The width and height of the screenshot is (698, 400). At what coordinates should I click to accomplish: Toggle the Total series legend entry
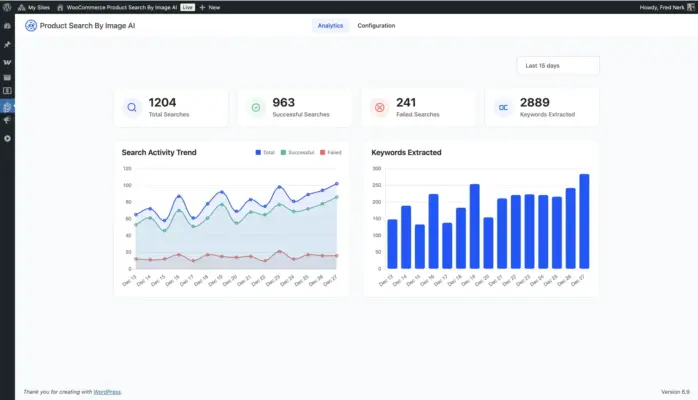pos(265,152)
